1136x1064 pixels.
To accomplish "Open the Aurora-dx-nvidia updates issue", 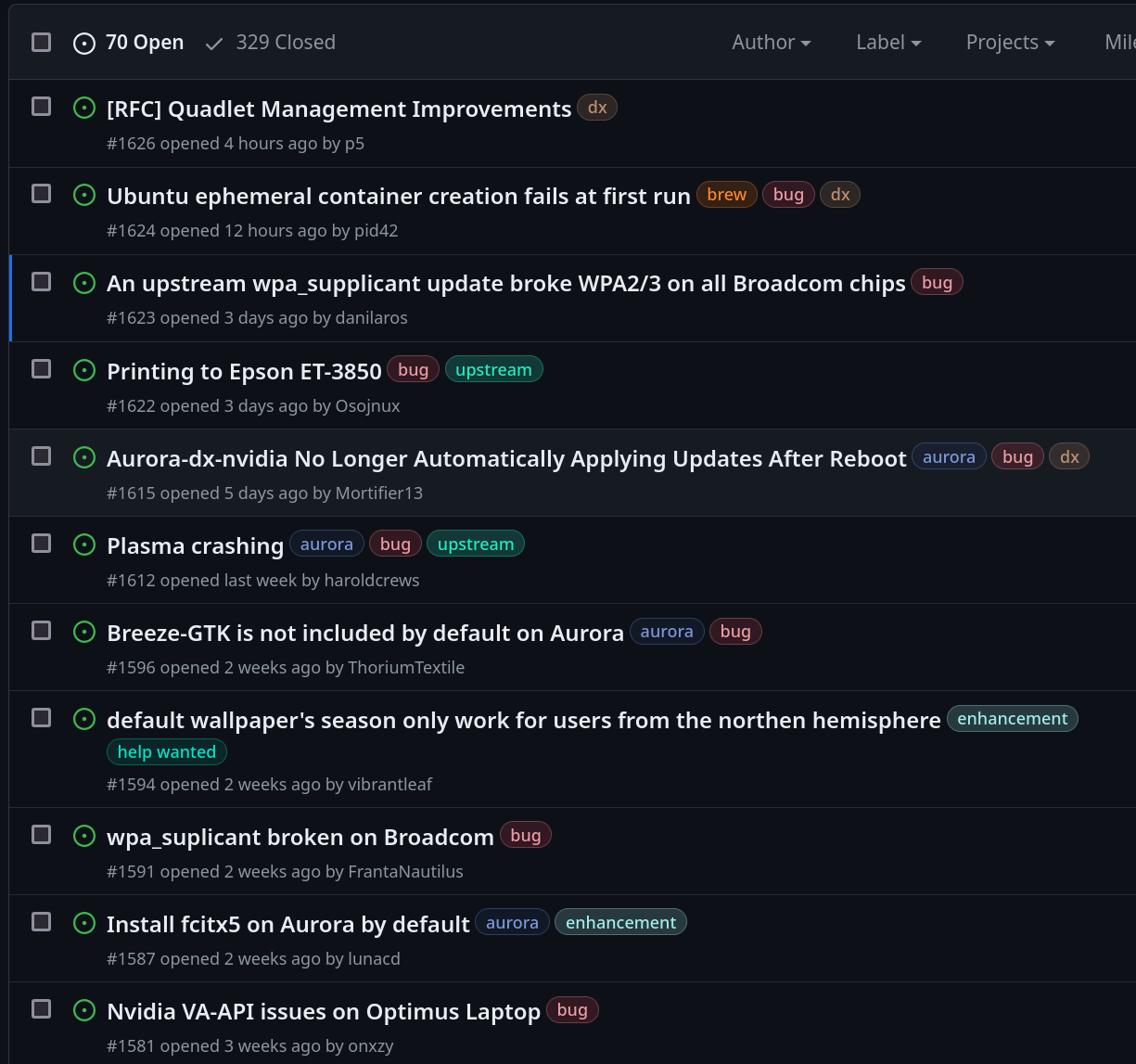I will tap(506, 458).
